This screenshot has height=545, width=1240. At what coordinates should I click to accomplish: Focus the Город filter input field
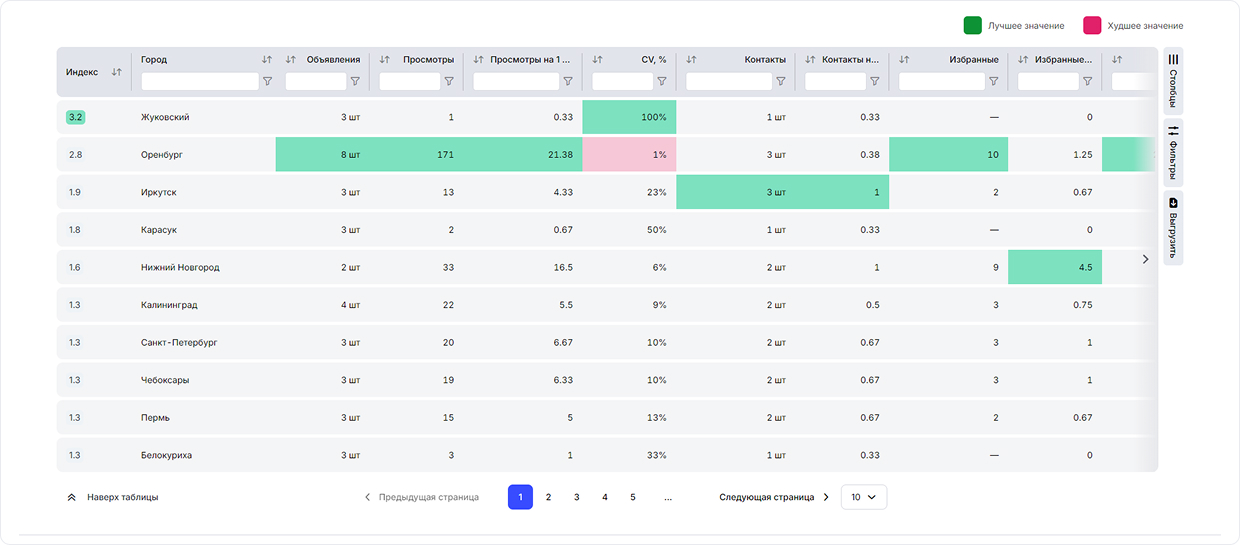point(200,82)
